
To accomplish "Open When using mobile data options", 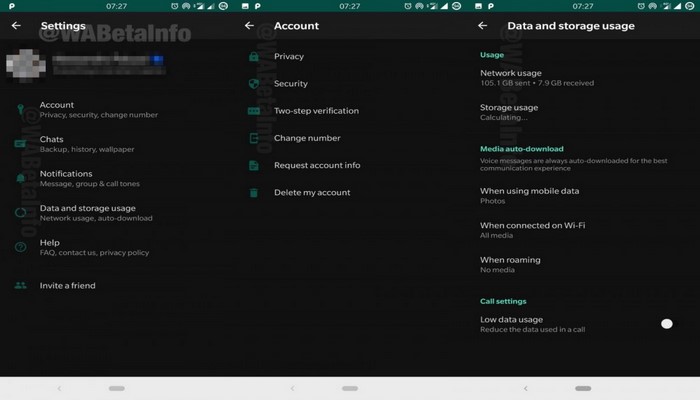I will (543, 195).
